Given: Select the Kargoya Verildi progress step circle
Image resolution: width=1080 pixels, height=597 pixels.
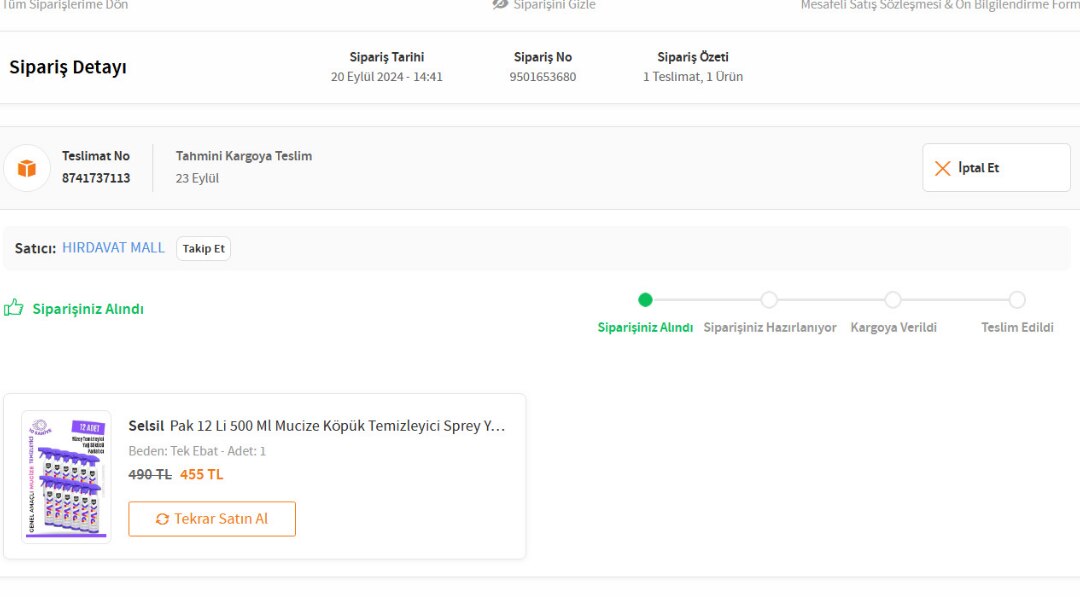Looking at the screenshot, I should (x=893, y=300).
